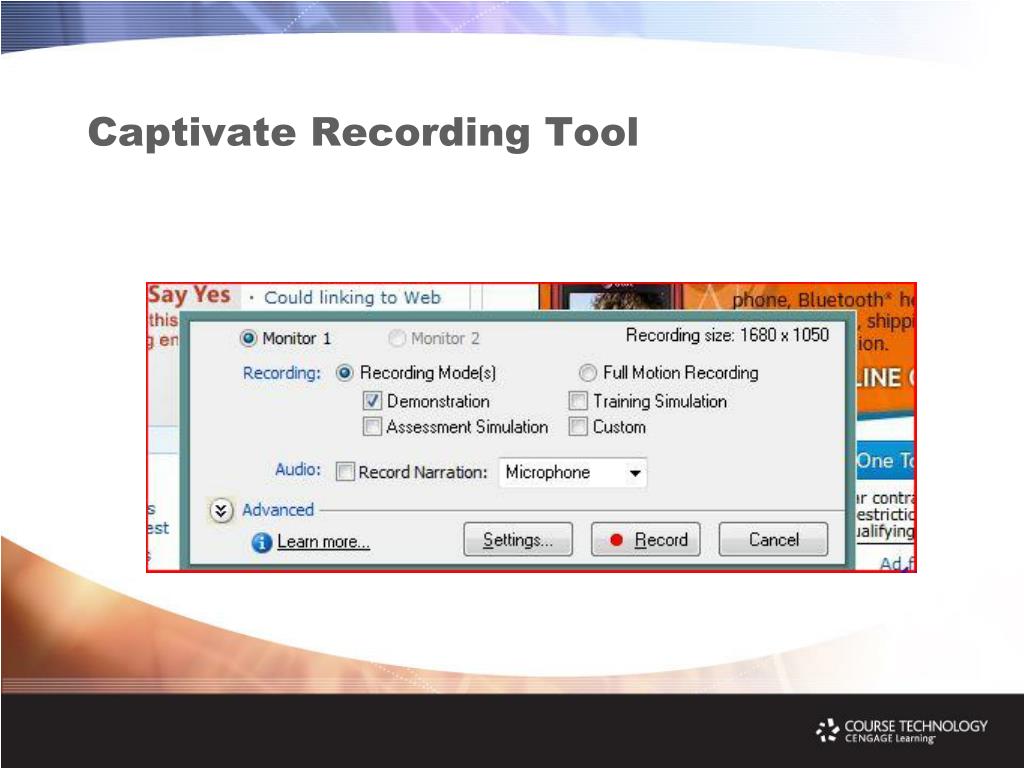
Task: Enable the Training Simulation checkbox
Action: pos(578,401)
